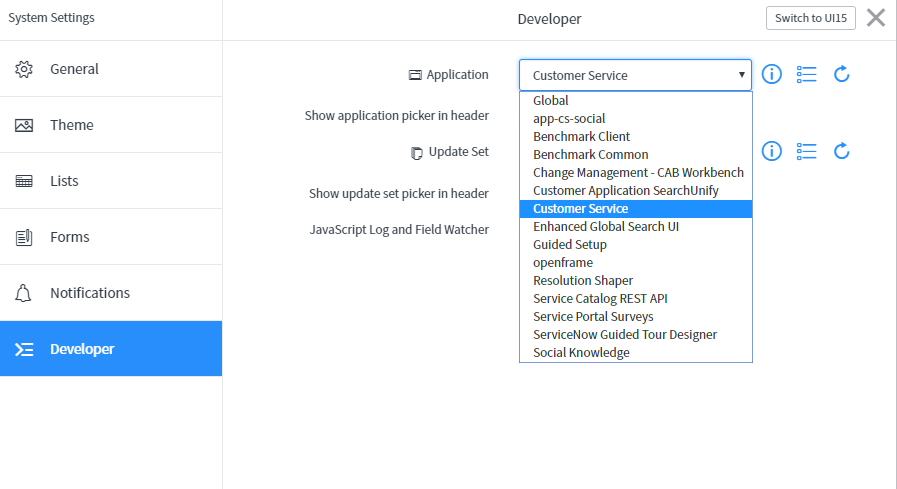Close the System Settings dialog
Screen dimensions: 897x489
click(876, 18)
